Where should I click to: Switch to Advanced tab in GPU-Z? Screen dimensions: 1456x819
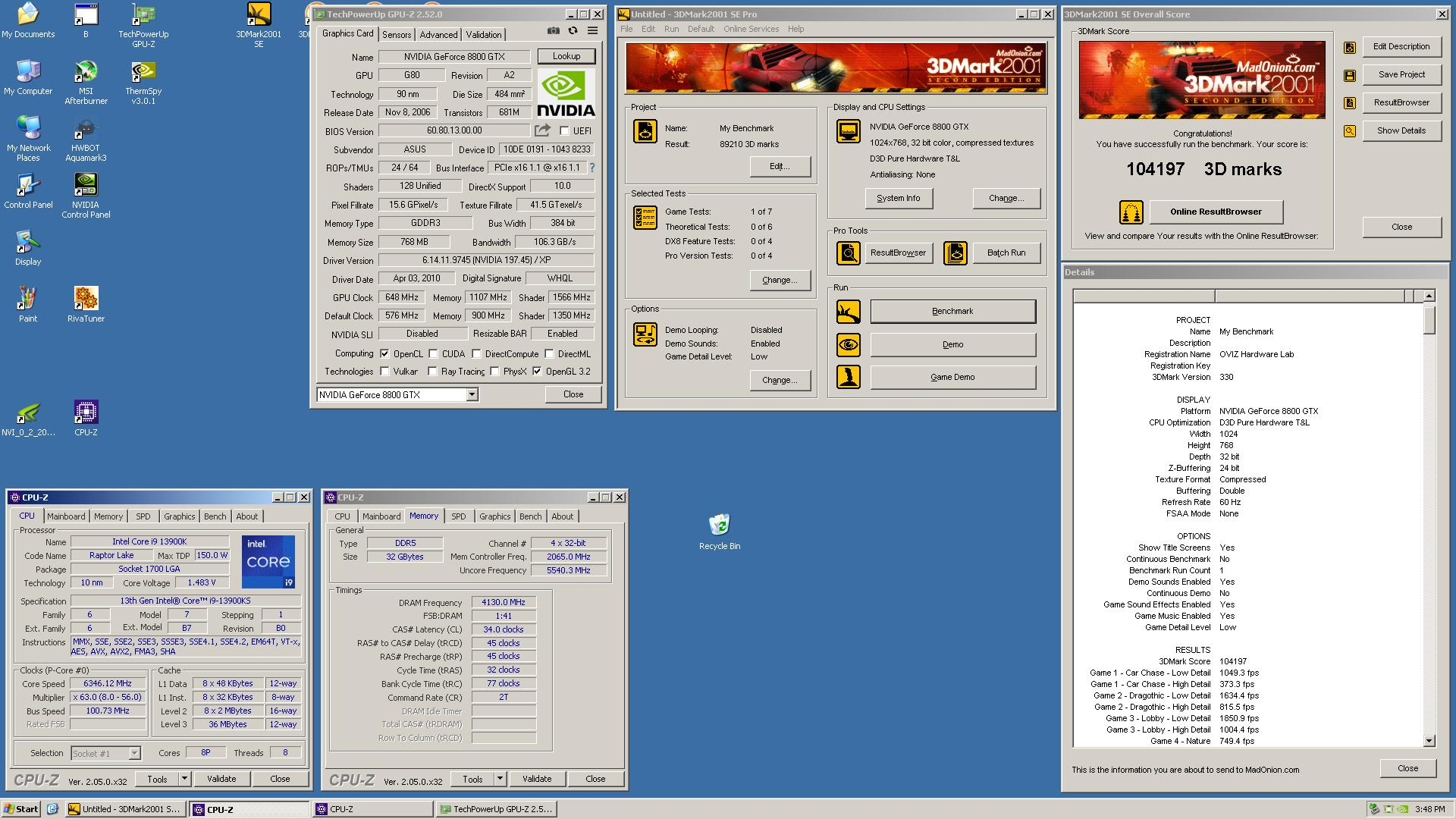438,35
